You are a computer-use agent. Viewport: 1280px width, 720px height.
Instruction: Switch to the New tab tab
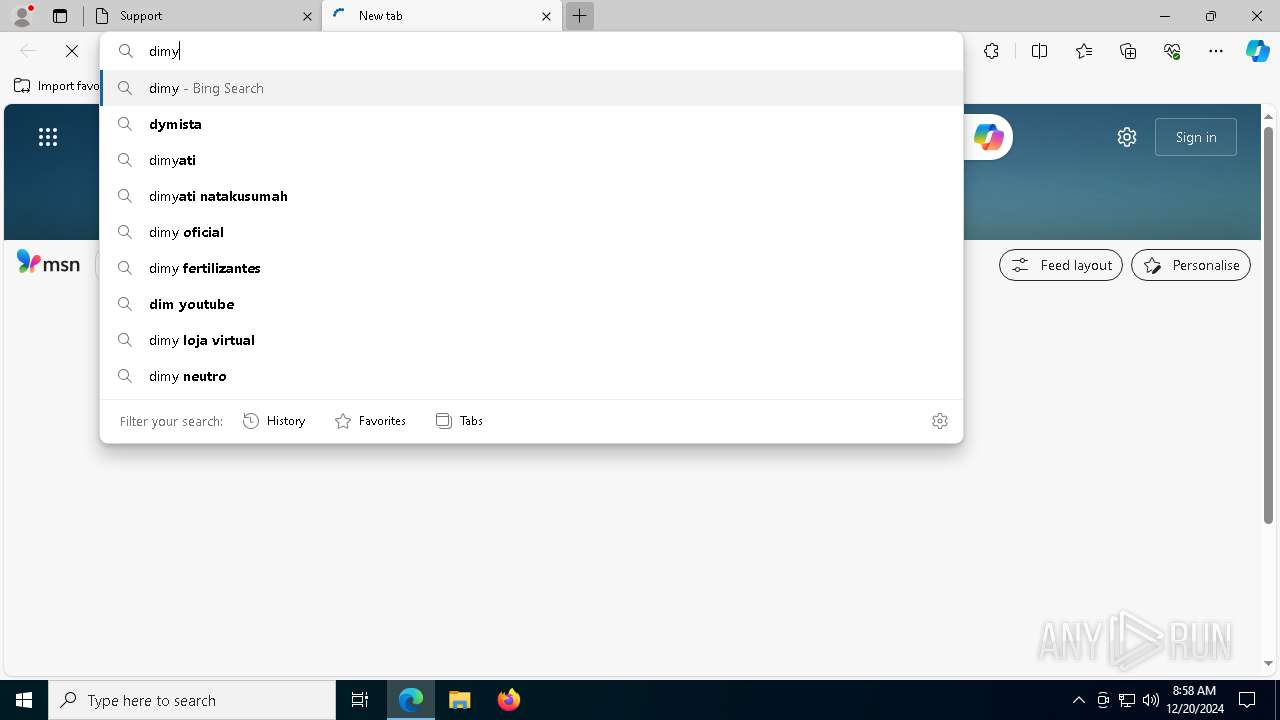coord(442,16)
